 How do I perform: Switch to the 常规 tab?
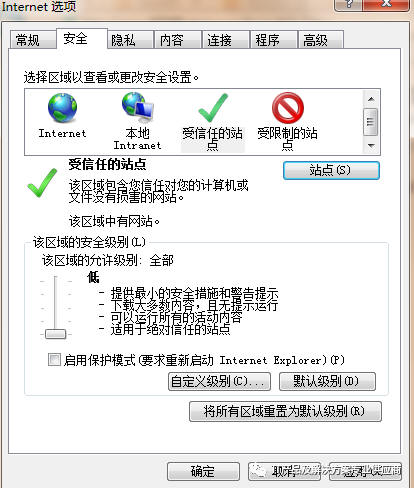[32, 40]
